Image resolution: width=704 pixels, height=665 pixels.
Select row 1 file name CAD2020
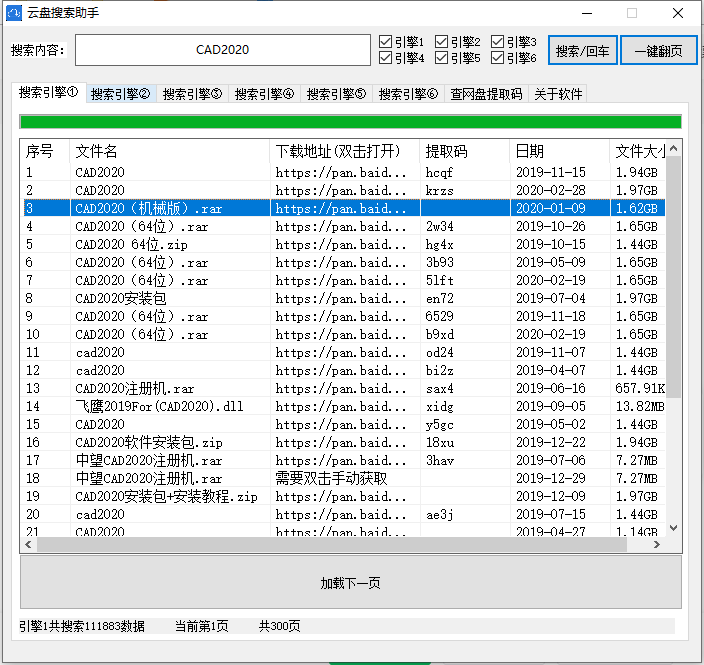coord(100,172)
